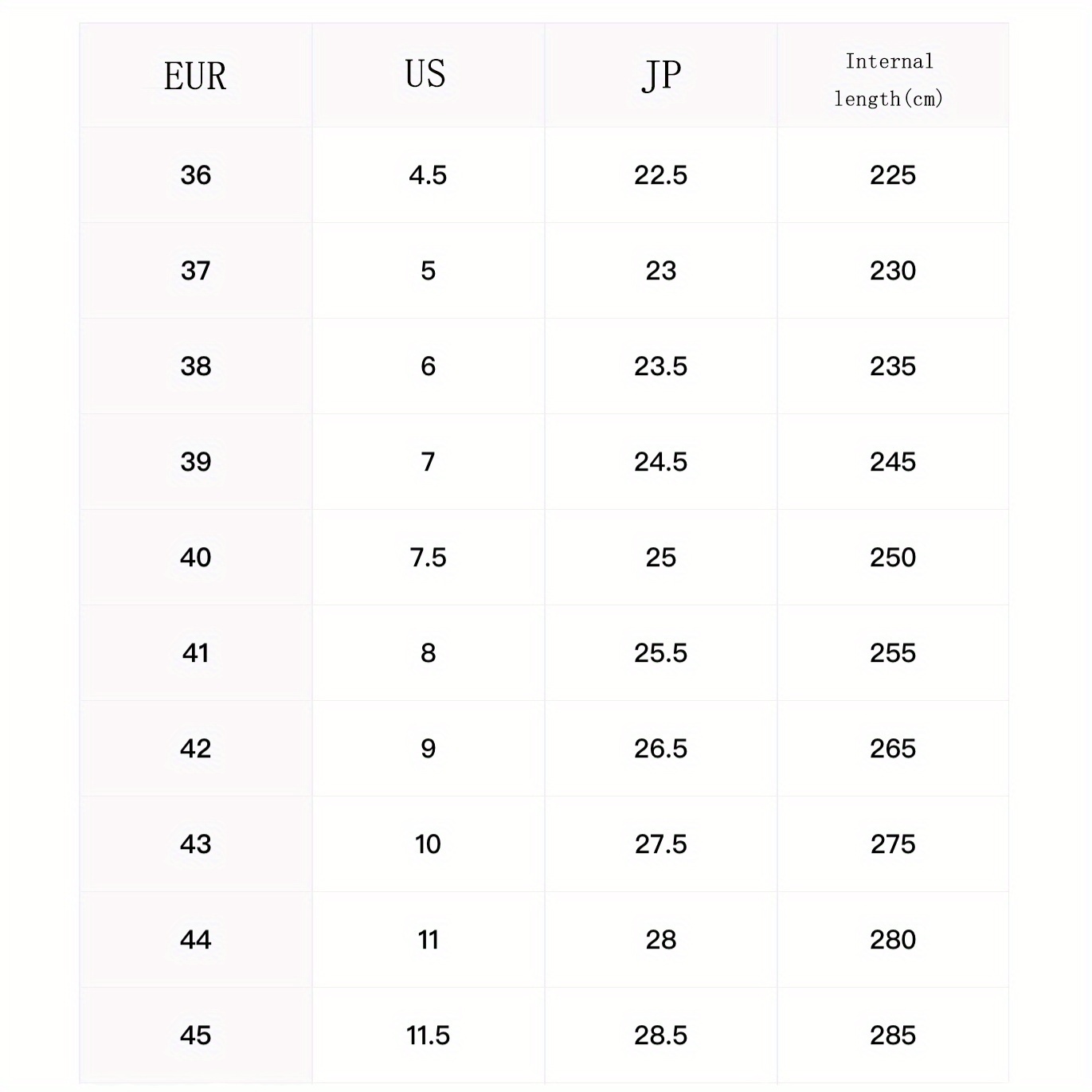Click the US size 11.5 cell
The width and height of the screenshot is (1092, 1092).
(x=428, y=1035)
